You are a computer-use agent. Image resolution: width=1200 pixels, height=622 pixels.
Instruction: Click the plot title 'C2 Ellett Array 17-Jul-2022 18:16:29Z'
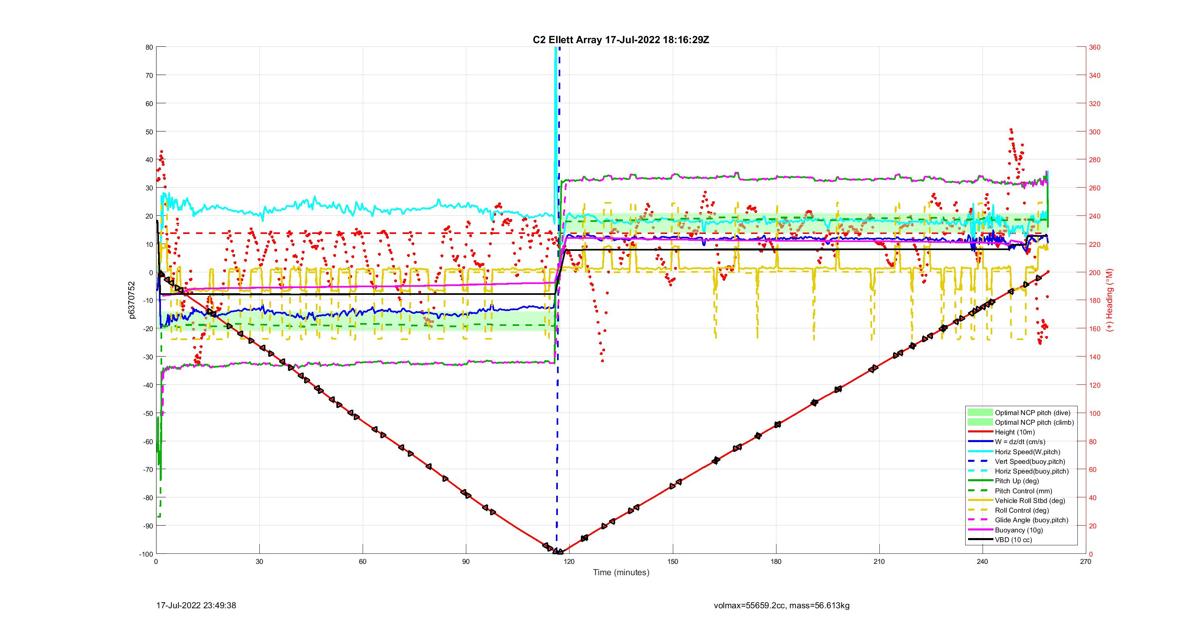coord(621,39)
